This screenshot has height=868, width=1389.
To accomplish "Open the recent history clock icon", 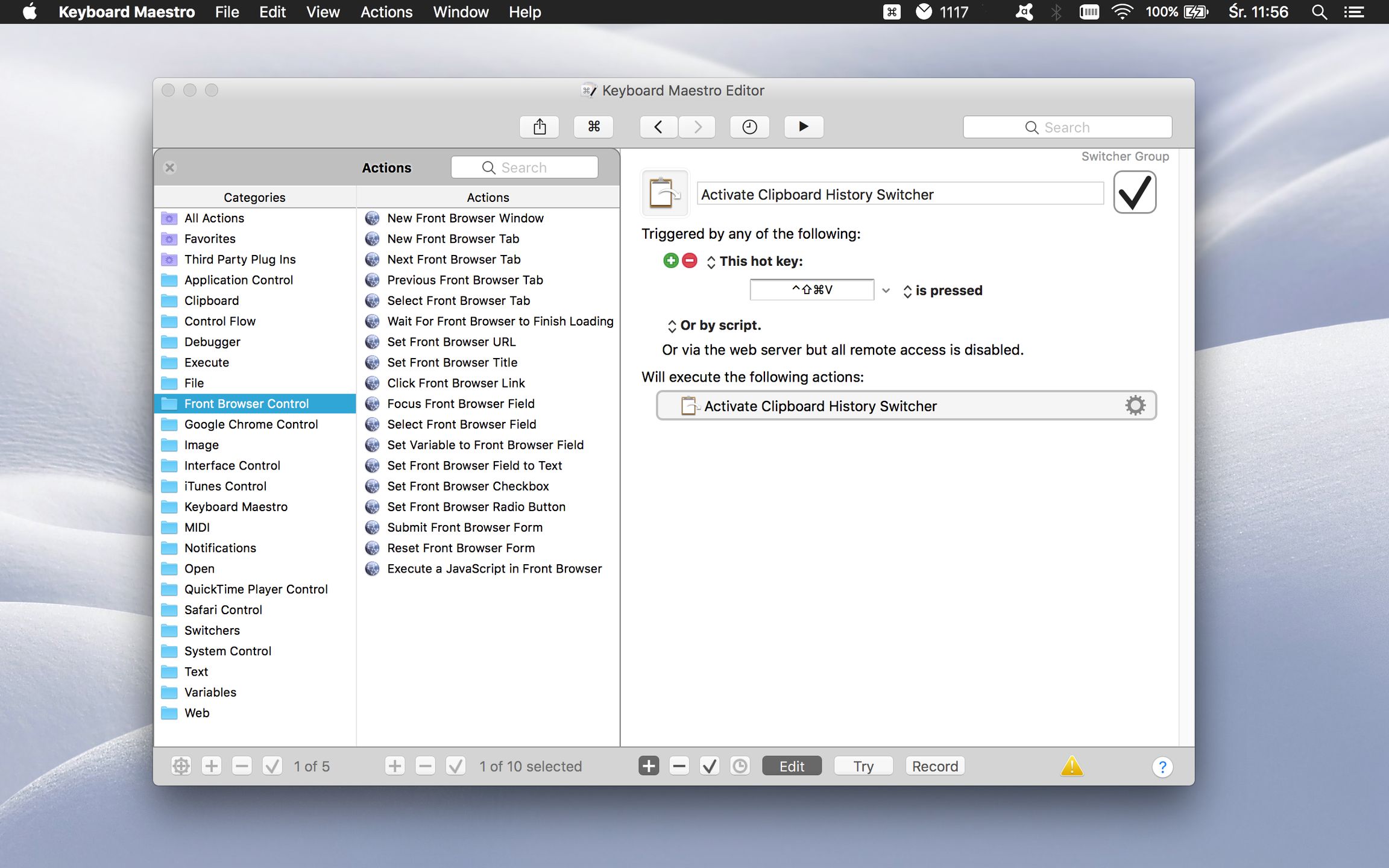I will 749,127.
